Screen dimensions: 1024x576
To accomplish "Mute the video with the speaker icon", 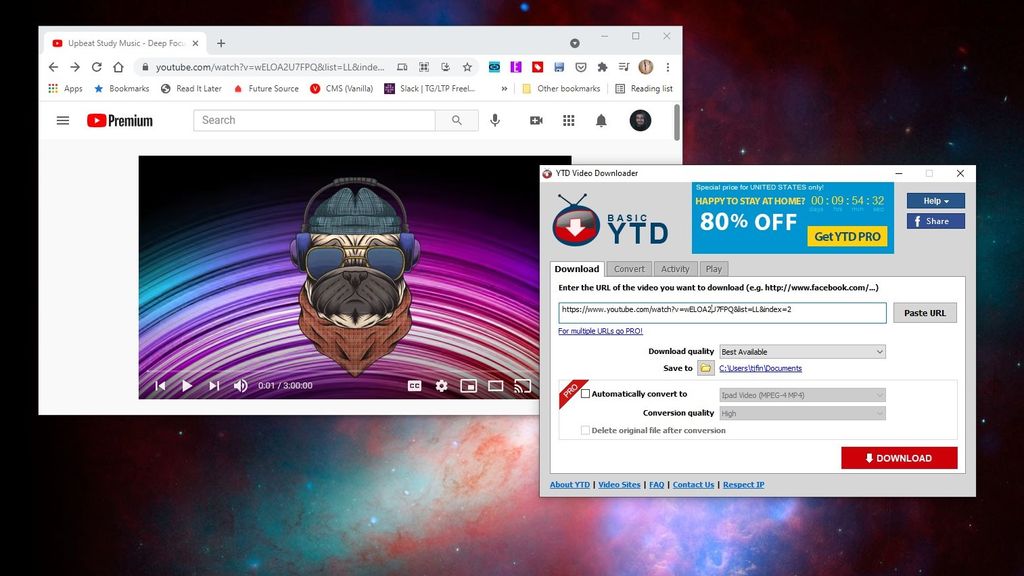I will click(240, 384).
